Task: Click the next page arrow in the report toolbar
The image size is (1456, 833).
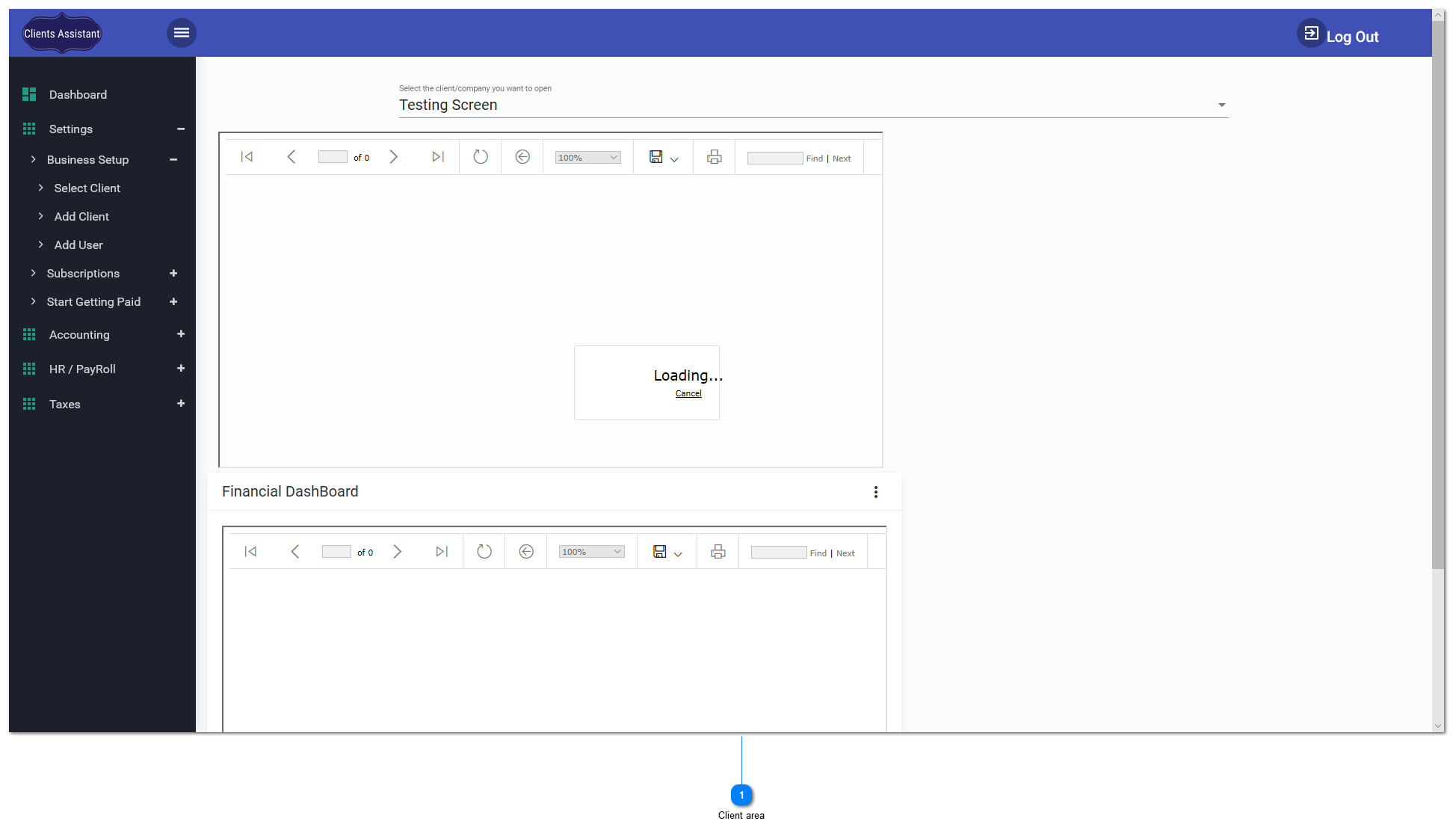Action: pyautogui.click(x=394, y=157)
